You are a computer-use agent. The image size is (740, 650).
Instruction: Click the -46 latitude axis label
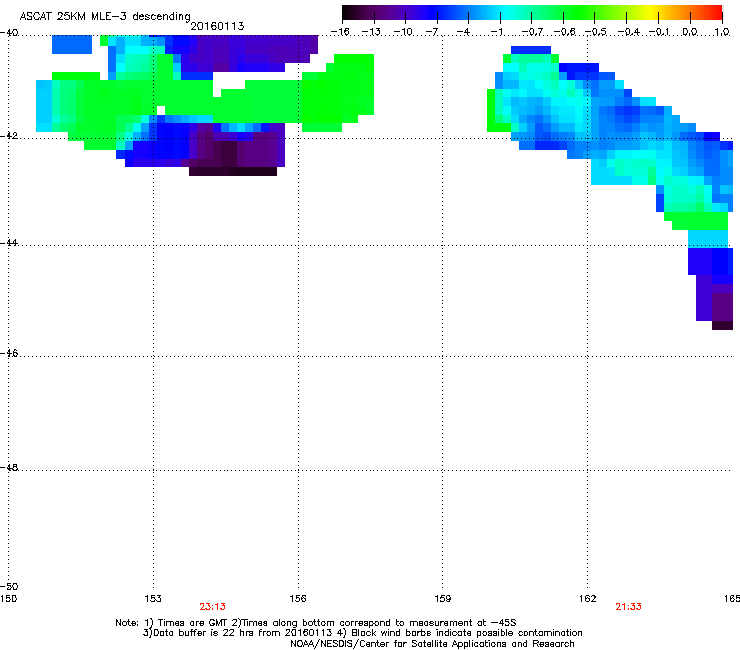pos(9,353)
